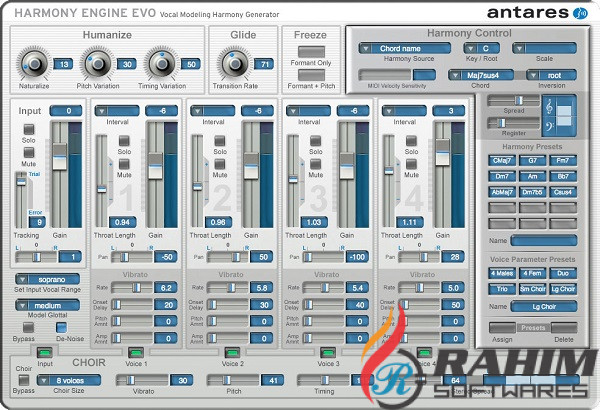This screenshot has height=410, width=600.
Task: Click the Spread slider
Action: click(514, 100)
